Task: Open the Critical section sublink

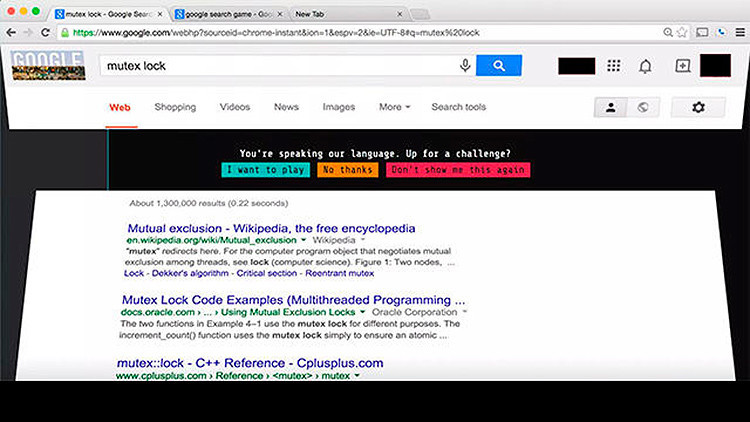Action: [x=266, y=274]
